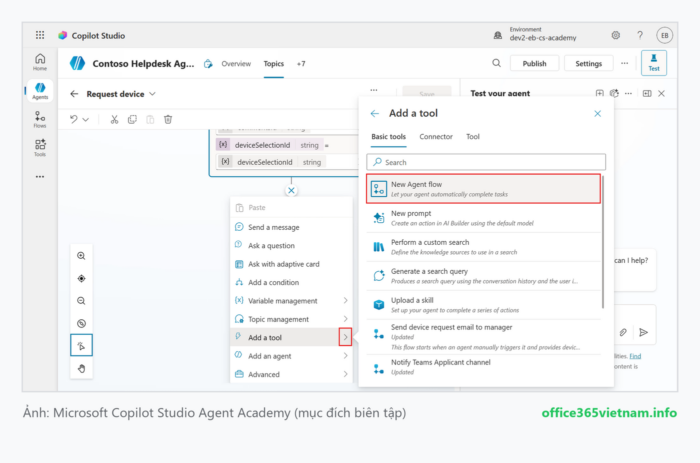
Task: Select Generate a search query option
Action: tap(483, 276)
